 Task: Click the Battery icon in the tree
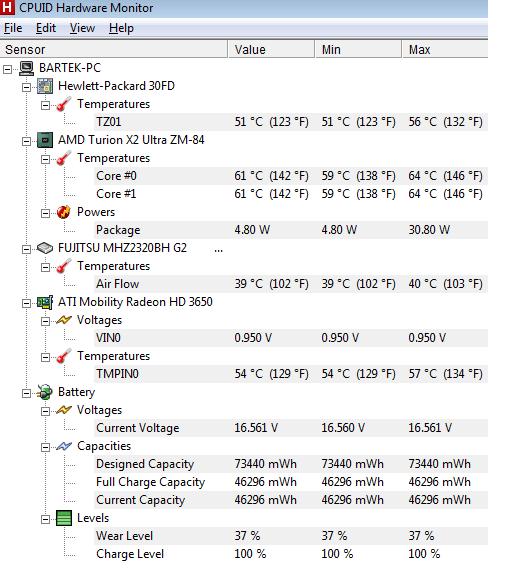pos(45,393)
